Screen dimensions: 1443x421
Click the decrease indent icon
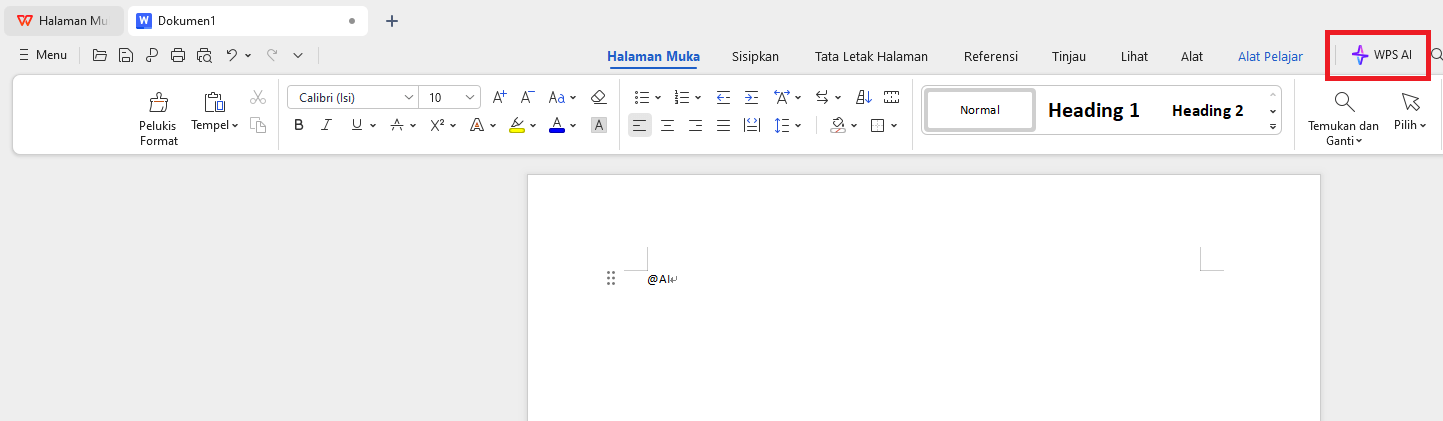(x=723, y=98)
